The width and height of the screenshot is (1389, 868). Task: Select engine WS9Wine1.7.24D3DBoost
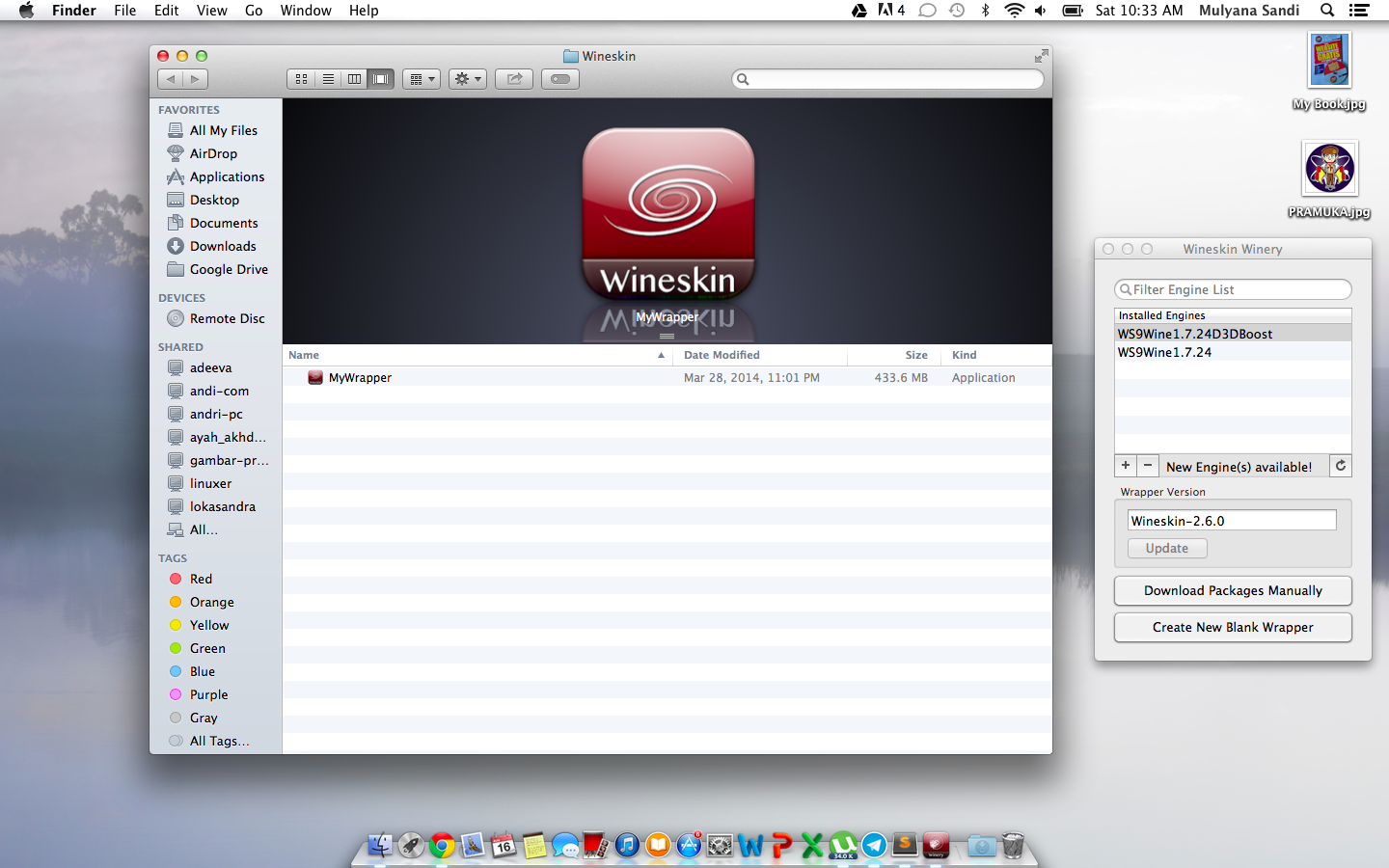pyautogui.click(x=1233, y=334)
